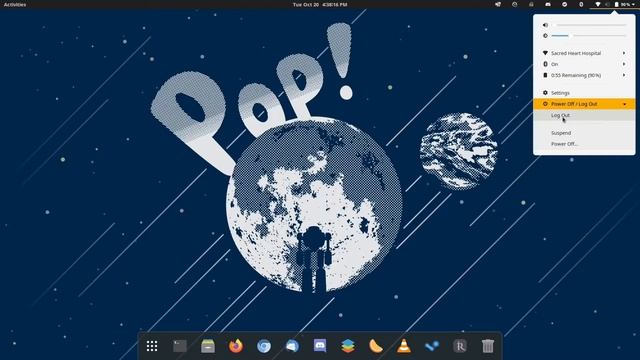Viewport: 640px width, 360px height.
Task: Open the Chromium browser dock icon
Action: point(264,346)
